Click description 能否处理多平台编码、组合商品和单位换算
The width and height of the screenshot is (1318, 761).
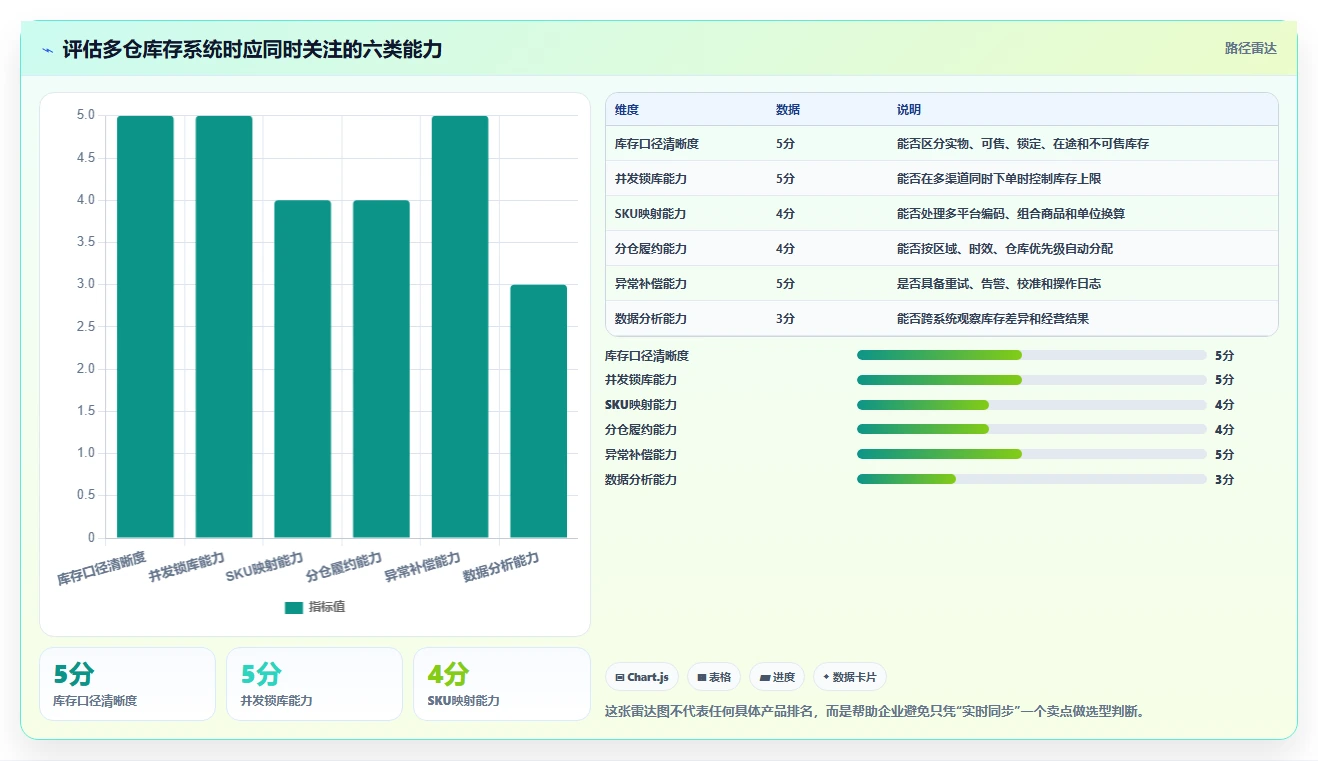[x=1011, y=214]
